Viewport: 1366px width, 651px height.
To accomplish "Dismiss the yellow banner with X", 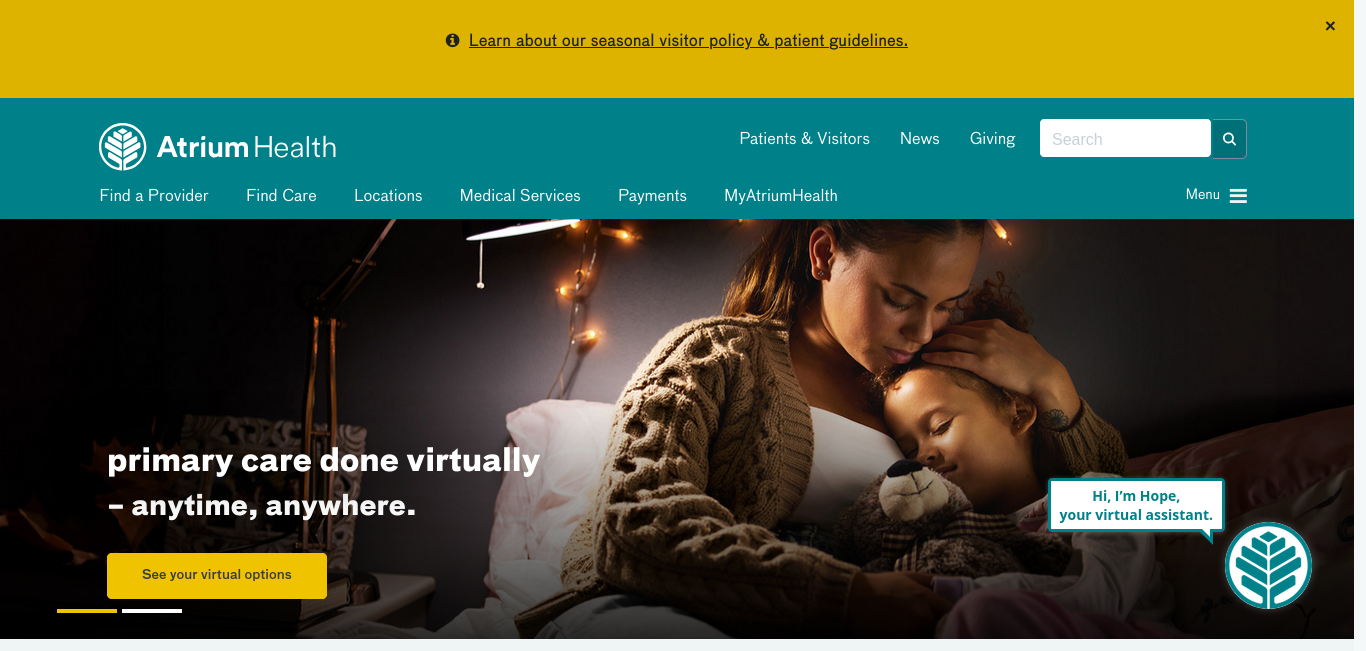I will coord(1330,26).
